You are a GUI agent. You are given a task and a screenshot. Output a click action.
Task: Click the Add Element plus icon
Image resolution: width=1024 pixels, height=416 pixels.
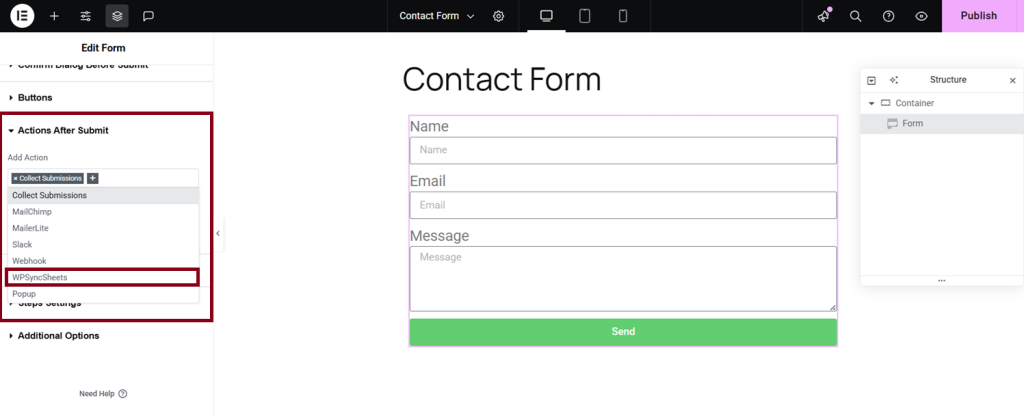point(54,16)
